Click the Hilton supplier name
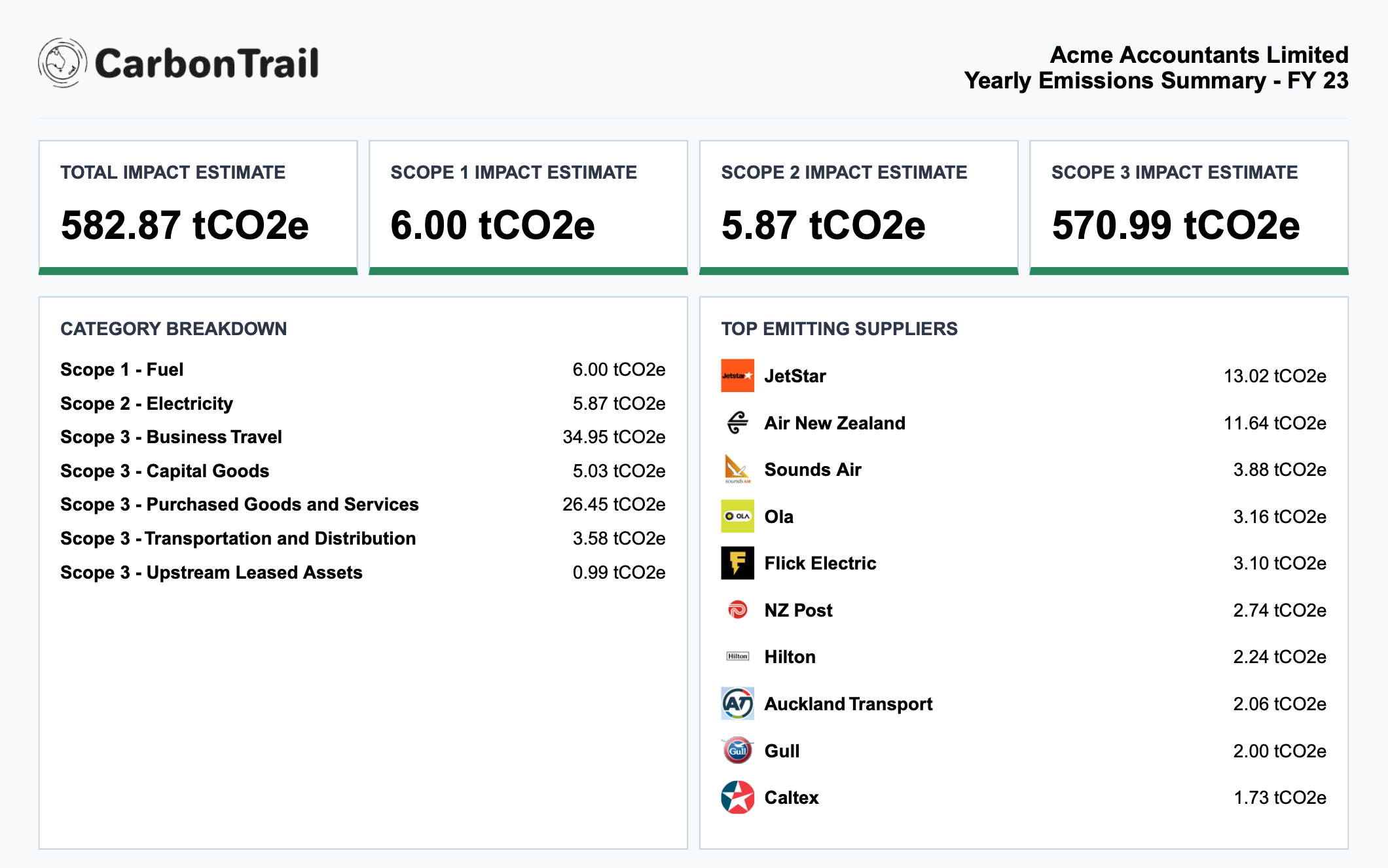 pyautogui.click(x=790, y=657)
